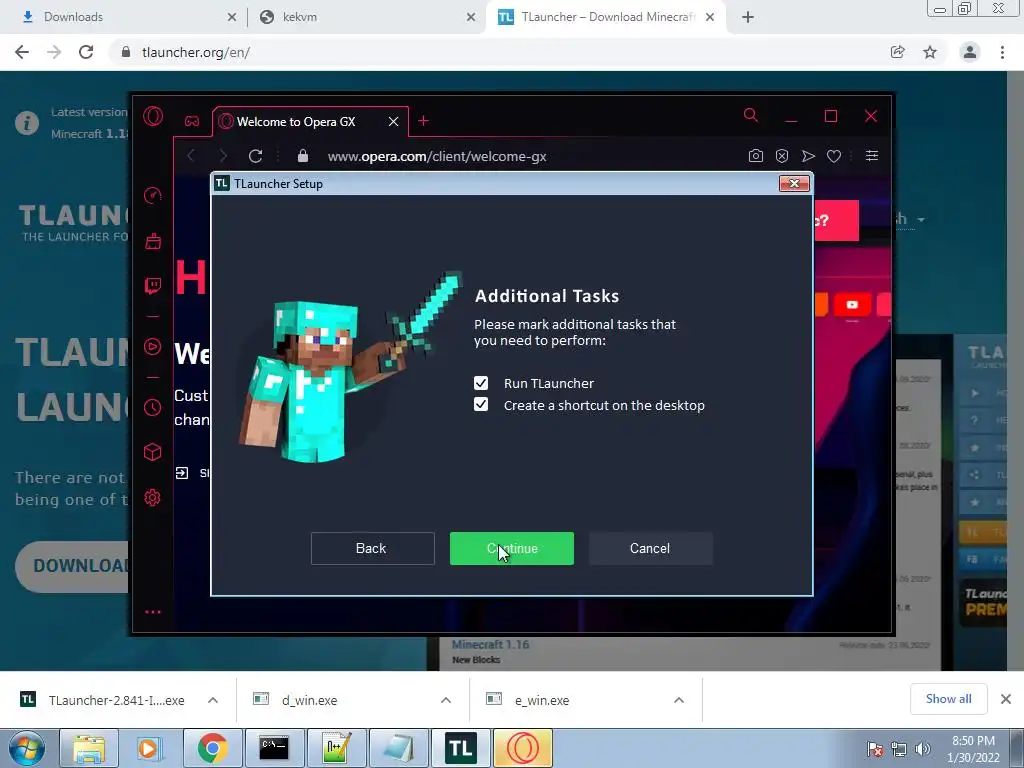Check off the Run TLauncher checkbox
1024x768 pixels.
pos(481,383)
